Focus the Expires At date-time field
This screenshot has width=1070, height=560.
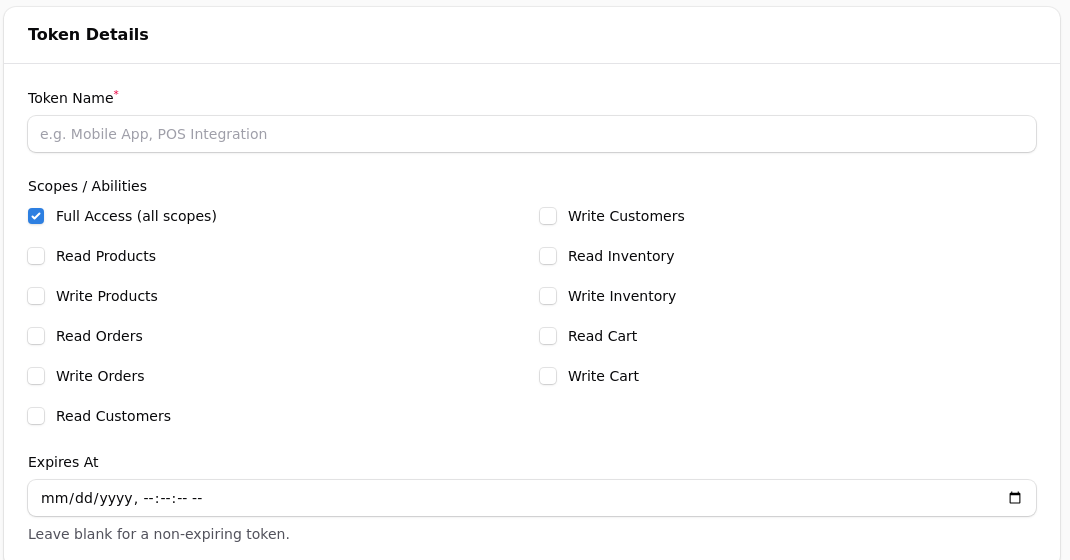[532, 498]
